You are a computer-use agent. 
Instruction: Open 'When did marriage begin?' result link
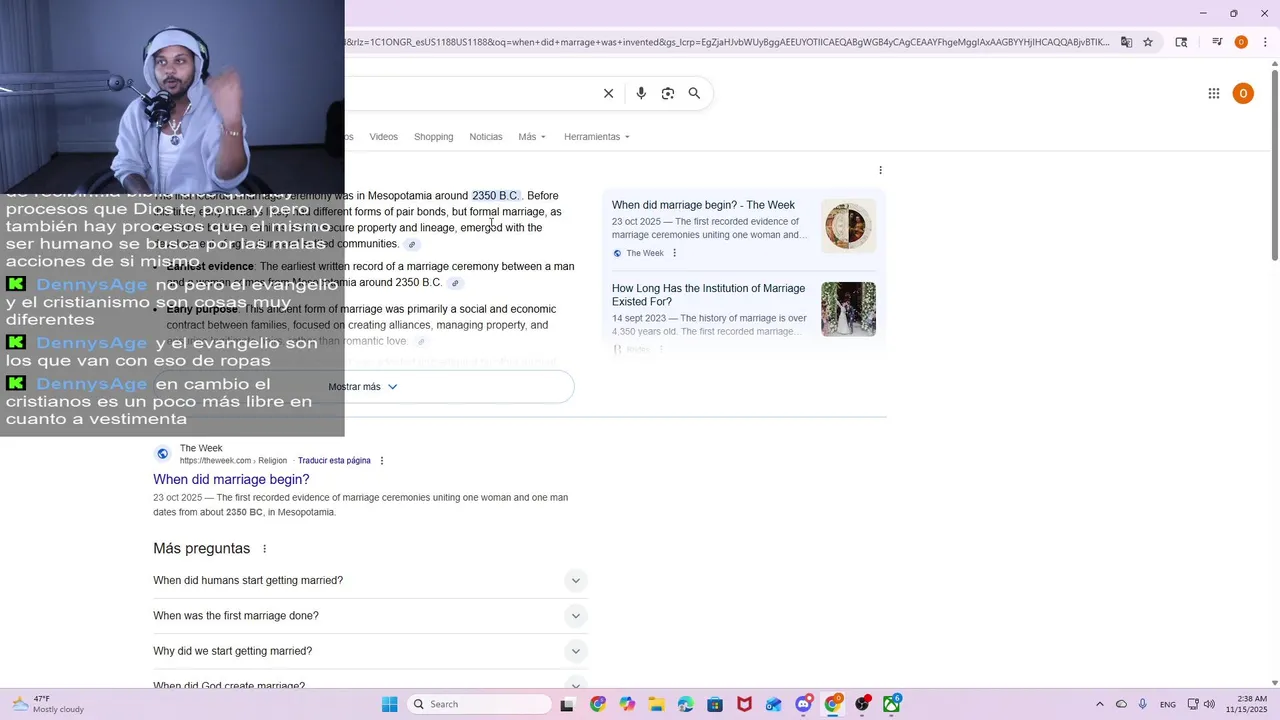click(231, 480)
